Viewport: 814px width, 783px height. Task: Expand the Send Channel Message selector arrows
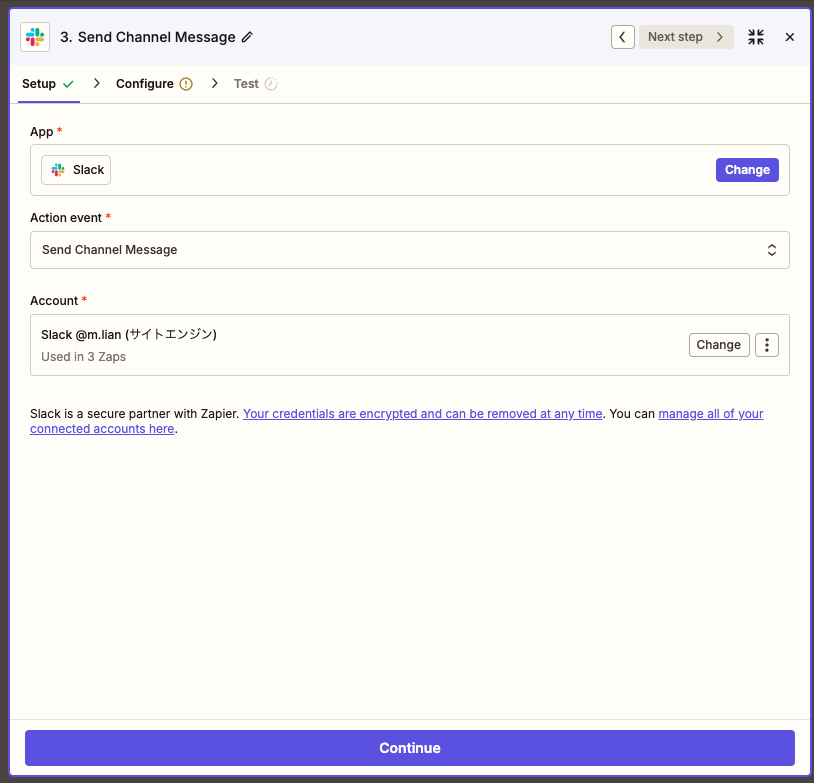[x=772, y=250]
